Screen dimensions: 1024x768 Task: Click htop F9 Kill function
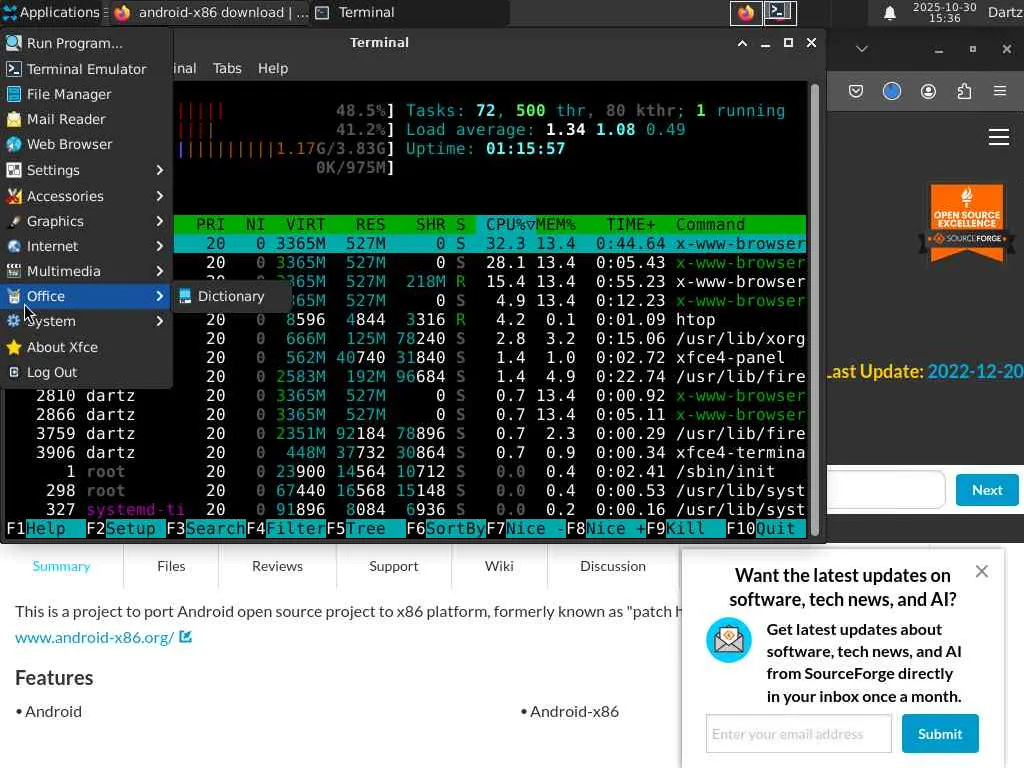[x=686, y=528]
